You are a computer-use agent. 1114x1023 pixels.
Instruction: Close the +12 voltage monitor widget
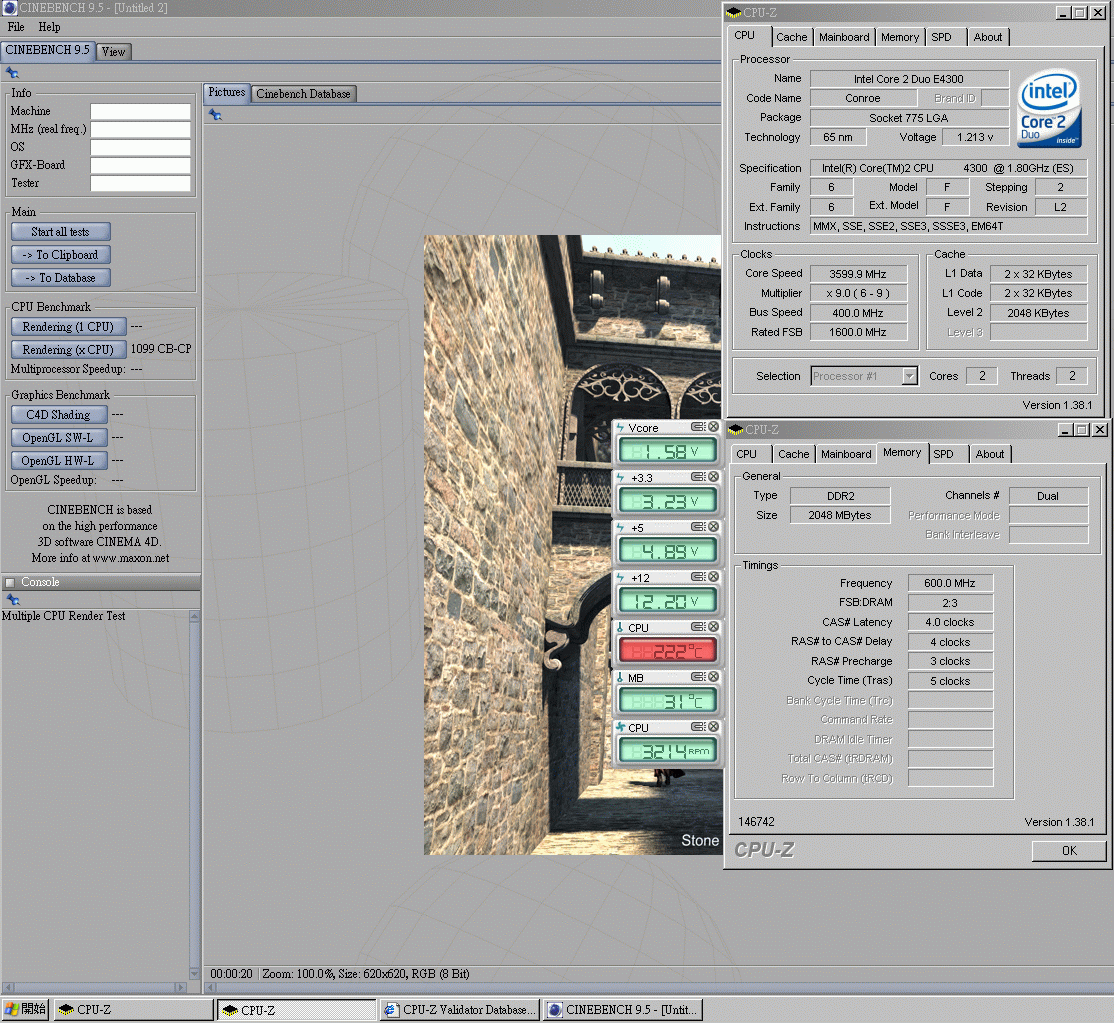pyautogui.click(x=713, y=576)
